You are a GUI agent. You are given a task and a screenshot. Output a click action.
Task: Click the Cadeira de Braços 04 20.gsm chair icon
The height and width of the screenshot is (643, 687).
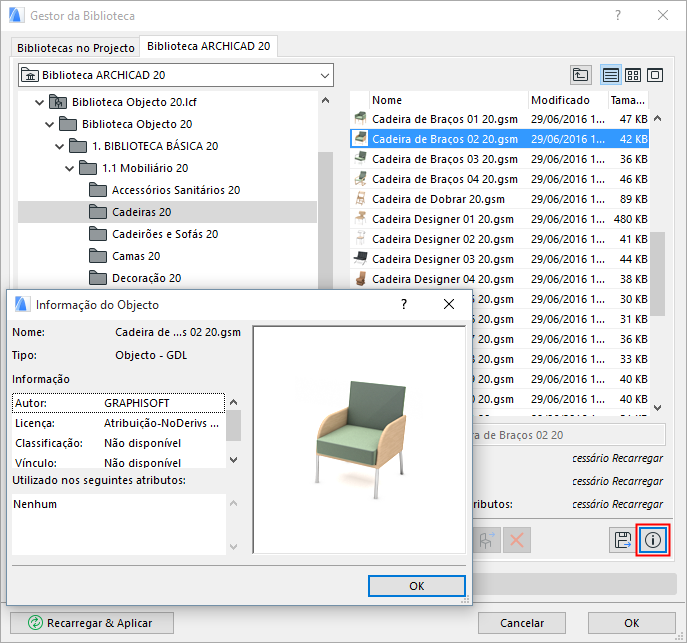(360, 178)
